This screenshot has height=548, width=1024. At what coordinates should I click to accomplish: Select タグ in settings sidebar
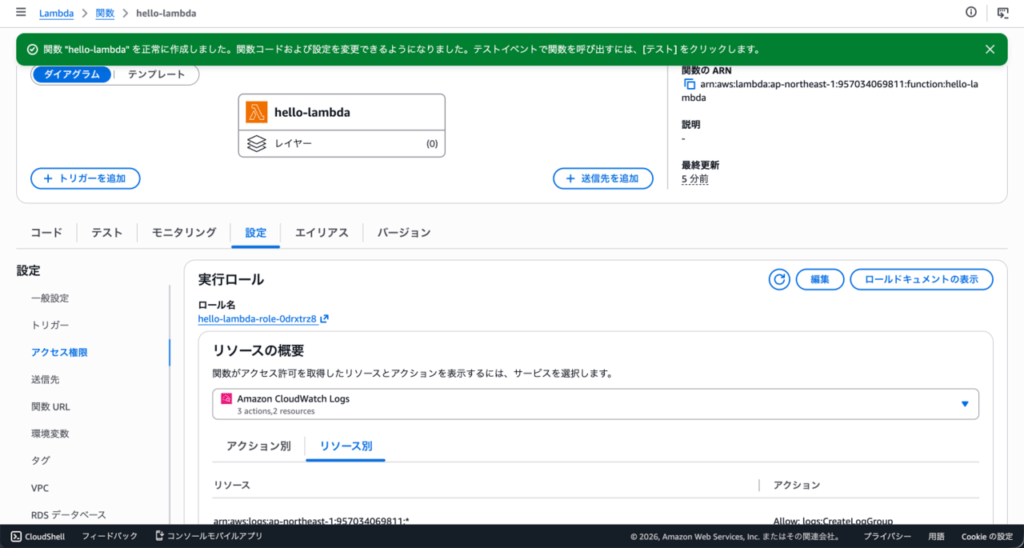point(40,461)
